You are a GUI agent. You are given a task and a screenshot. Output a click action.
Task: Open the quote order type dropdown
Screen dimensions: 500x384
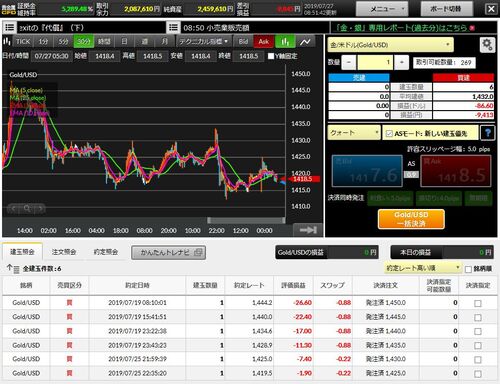[x=354, y=133]
